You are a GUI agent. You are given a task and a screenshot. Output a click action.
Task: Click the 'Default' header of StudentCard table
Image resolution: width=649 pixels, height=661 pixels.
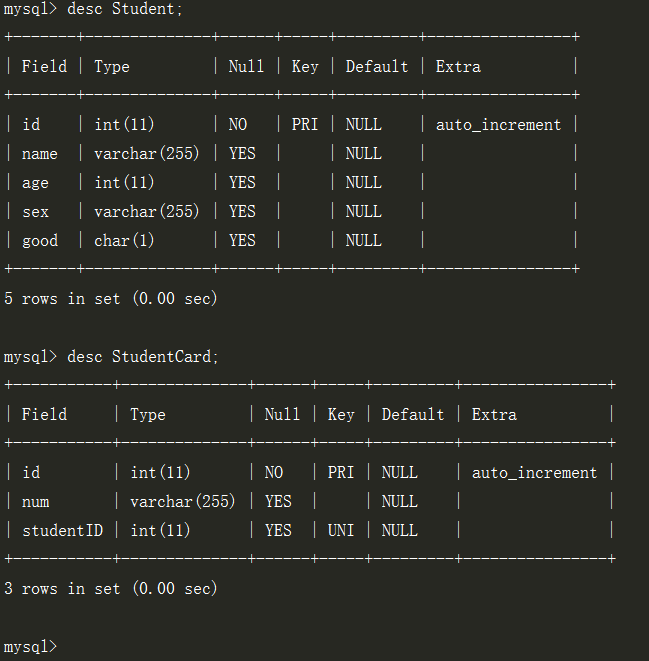[412, 415]
